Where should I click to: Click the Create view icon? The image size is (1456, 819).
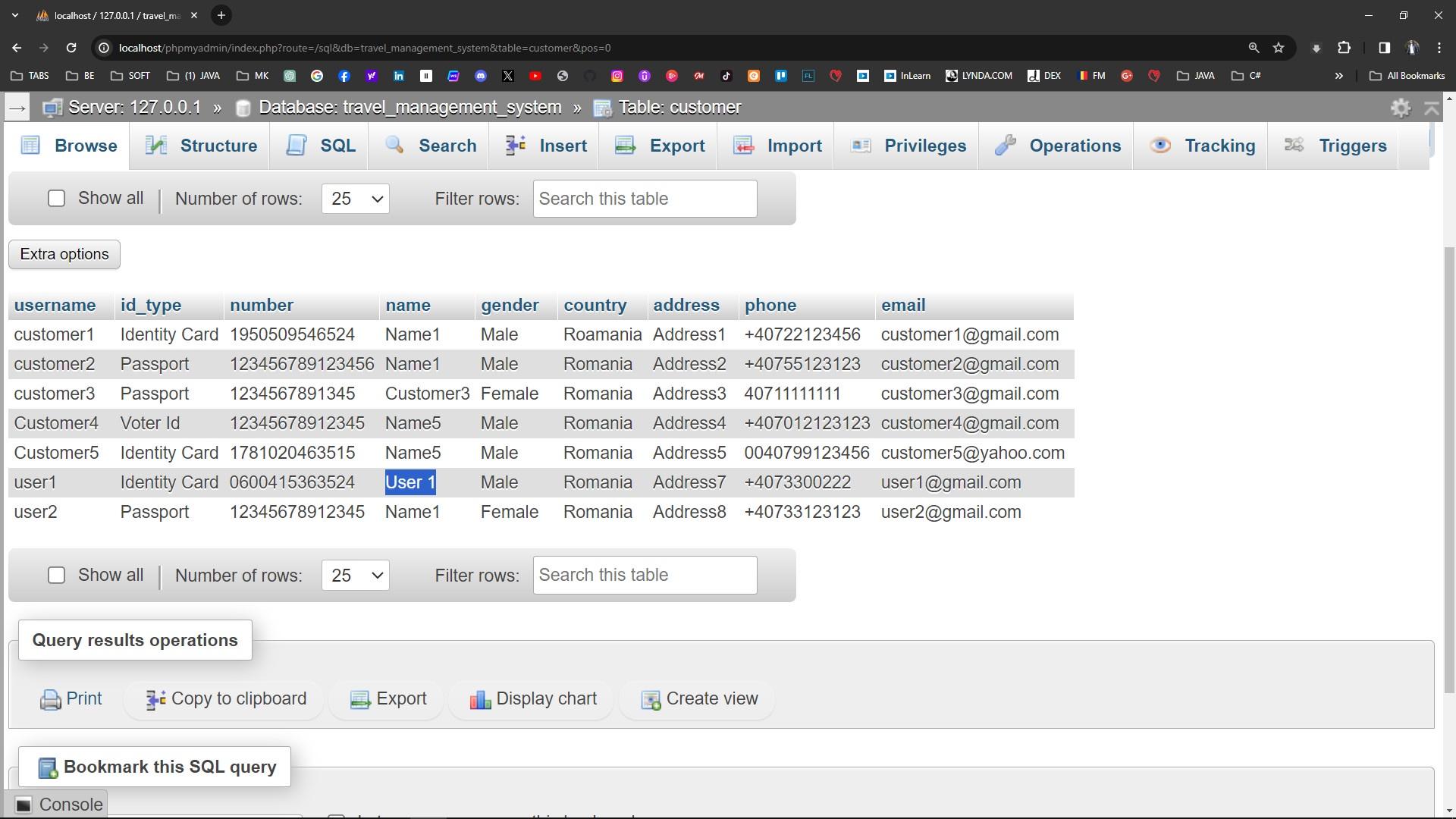pyautogui.click(x=651, y=699)
